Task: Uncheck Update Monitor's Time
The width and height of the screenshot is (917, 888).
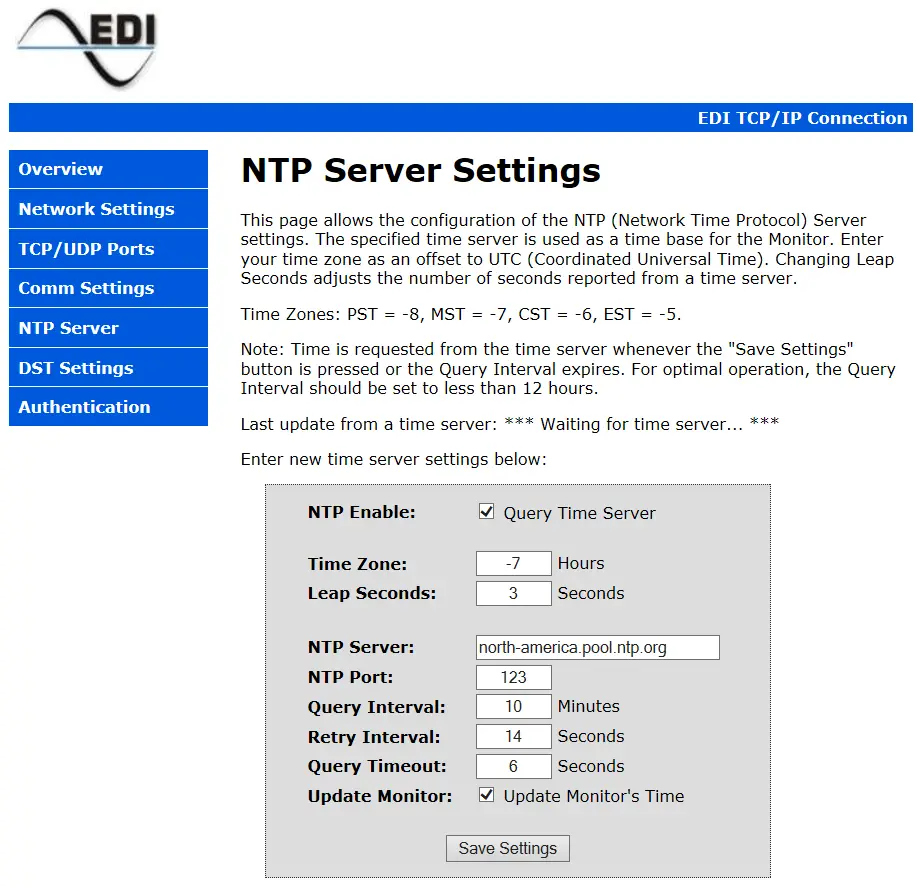Action: point(486,795)
